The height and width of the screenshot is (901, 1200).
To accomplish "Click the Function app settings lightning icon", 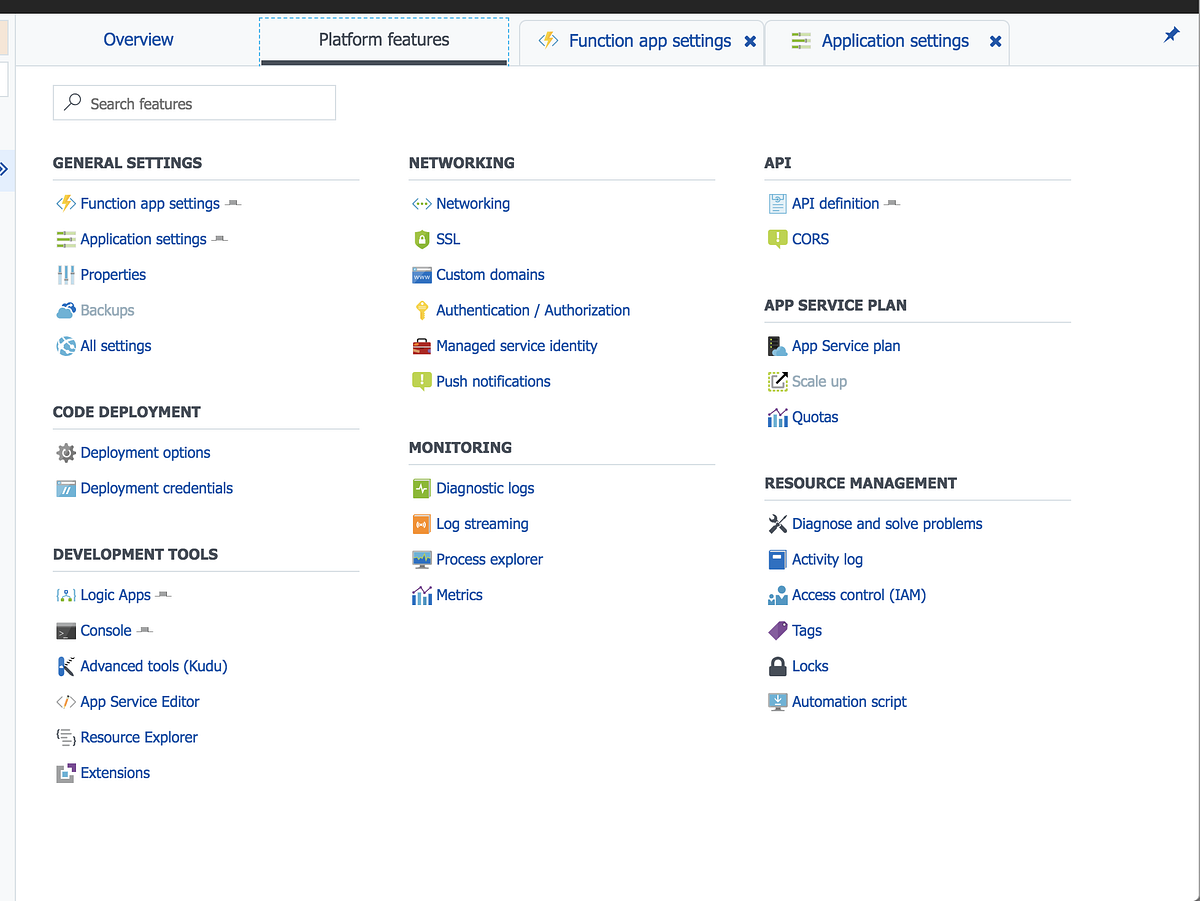I will pos(65,203).
